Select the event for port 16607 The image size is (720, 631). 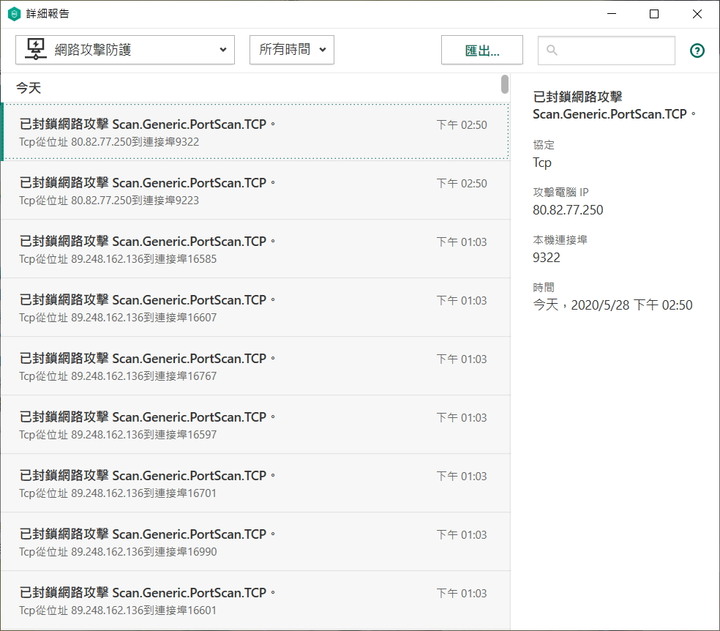pyautogui.click(x=255, y=308)
